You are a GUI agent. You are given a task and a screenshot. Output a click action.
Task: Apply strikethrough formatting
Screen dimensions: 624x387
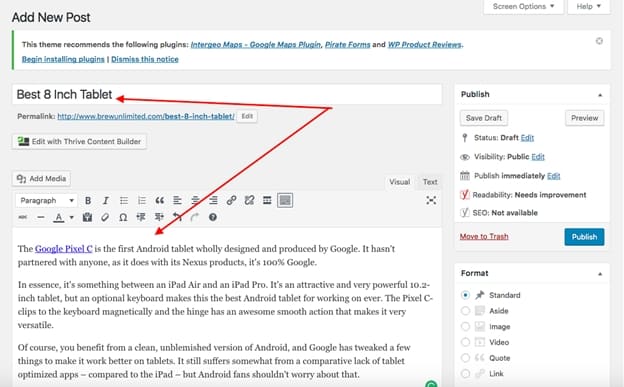click(23, 217)
